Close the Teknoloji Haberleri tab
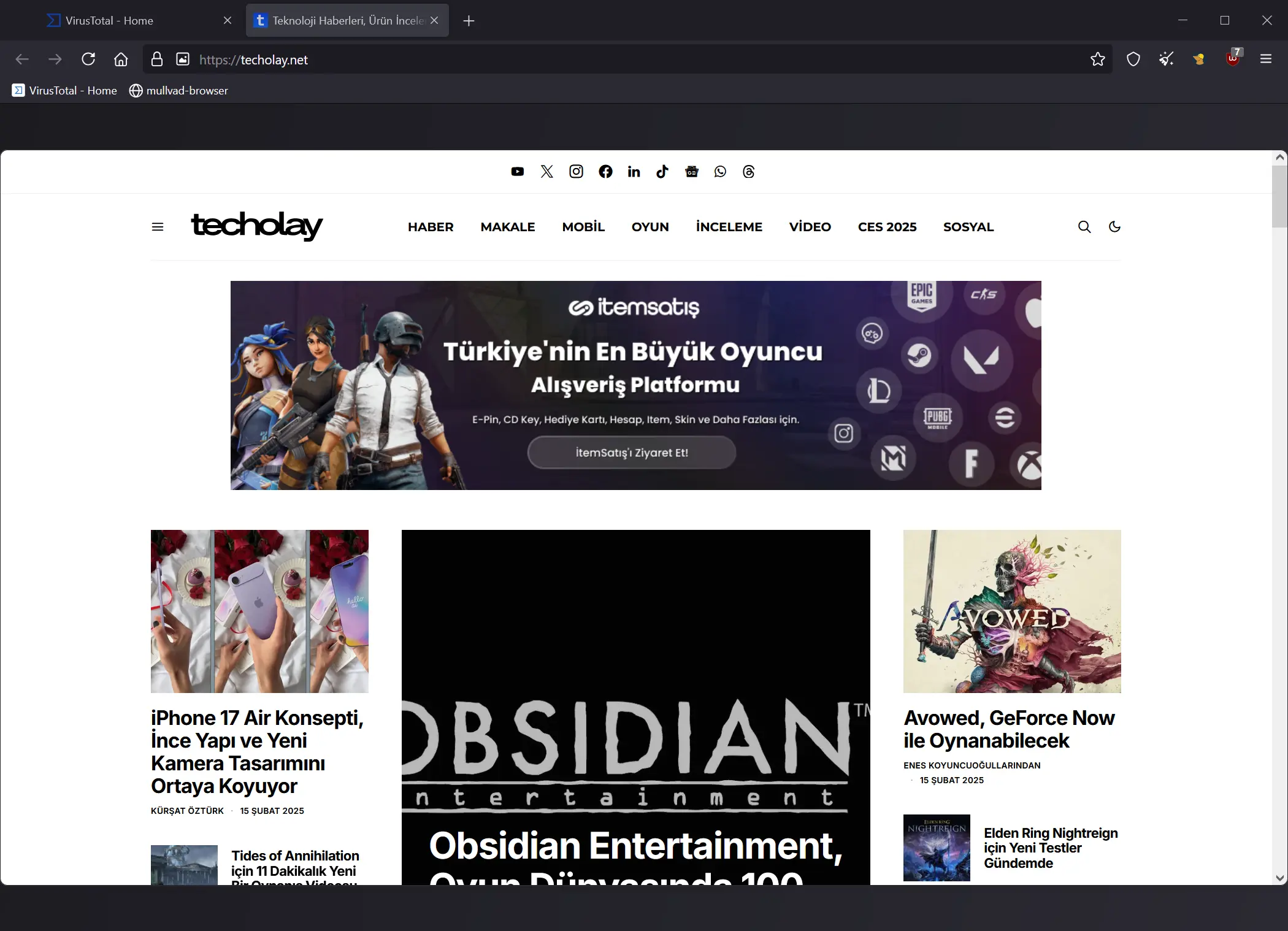1288x931 pixels. 434,21
